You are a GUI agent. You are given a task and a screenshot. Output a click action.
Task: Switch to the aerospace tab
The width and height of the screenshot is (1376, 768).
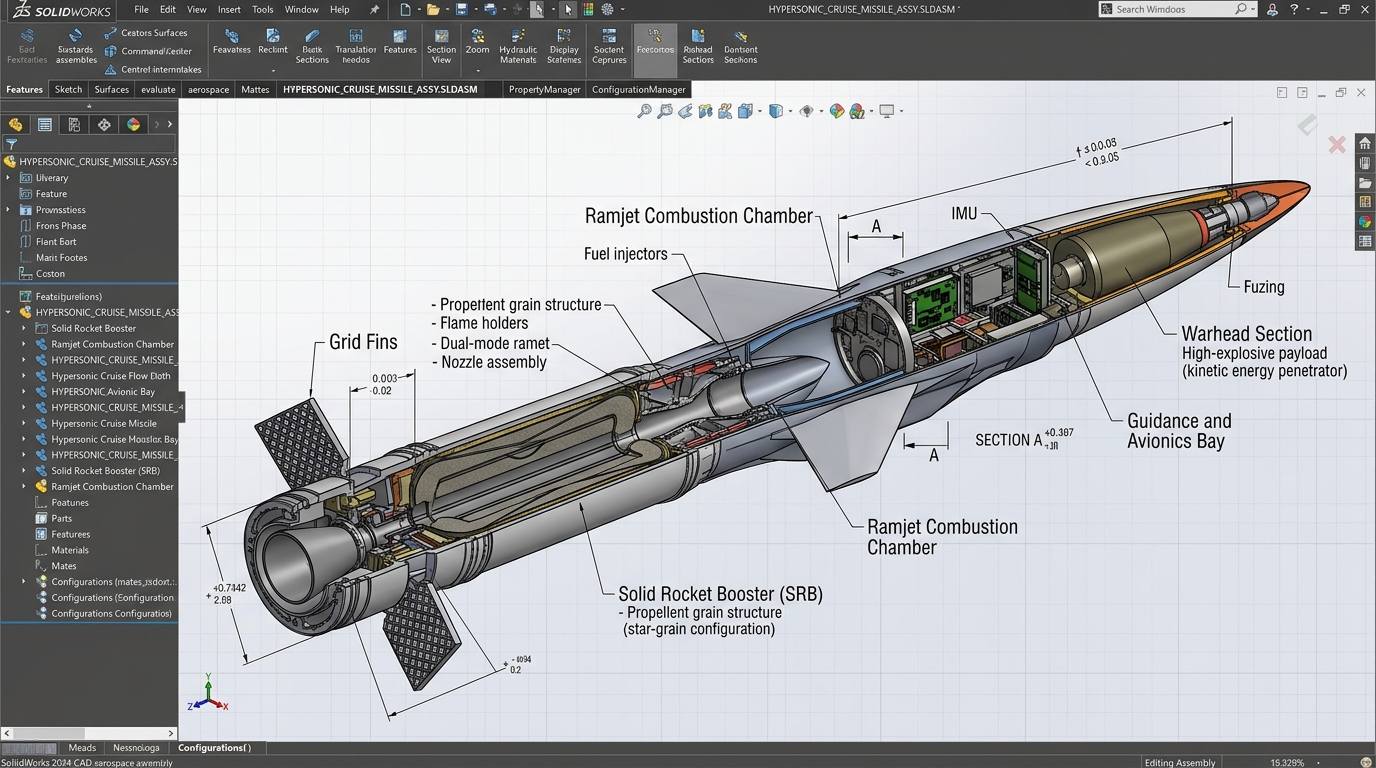pyautogui.click(x=209, y=89)
